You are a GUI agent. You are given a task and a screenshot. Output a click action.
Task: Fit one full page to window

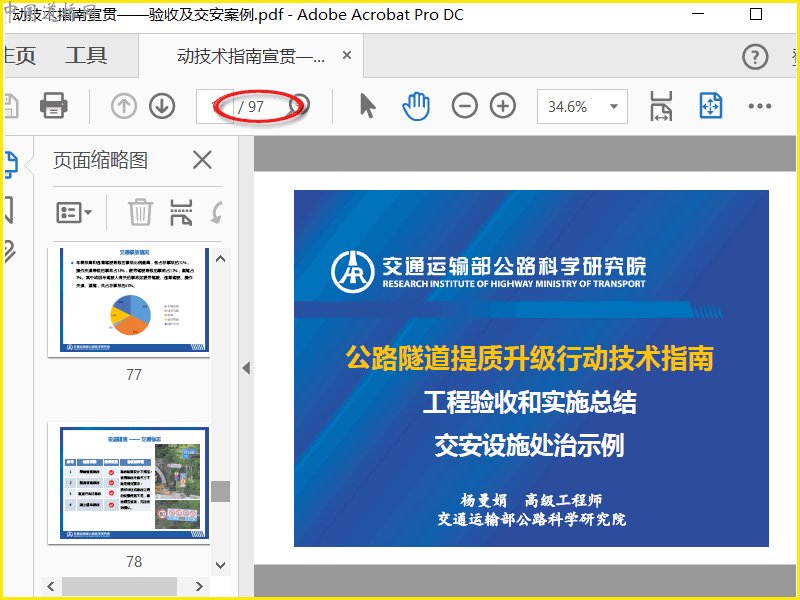tap(711, 106)
